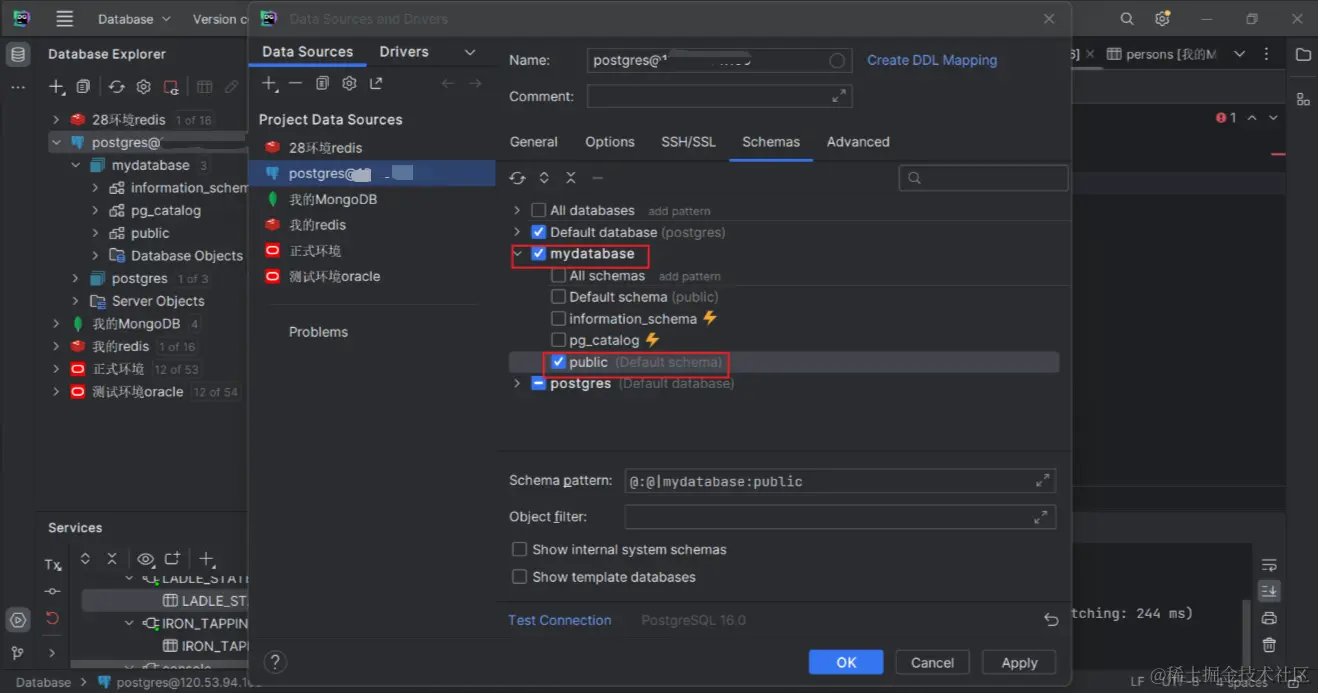The image size is (1318, 693).
Task: Open dropdown arrow next to Drivers tab
Action: pyautogui.click(x=470, y=52)
